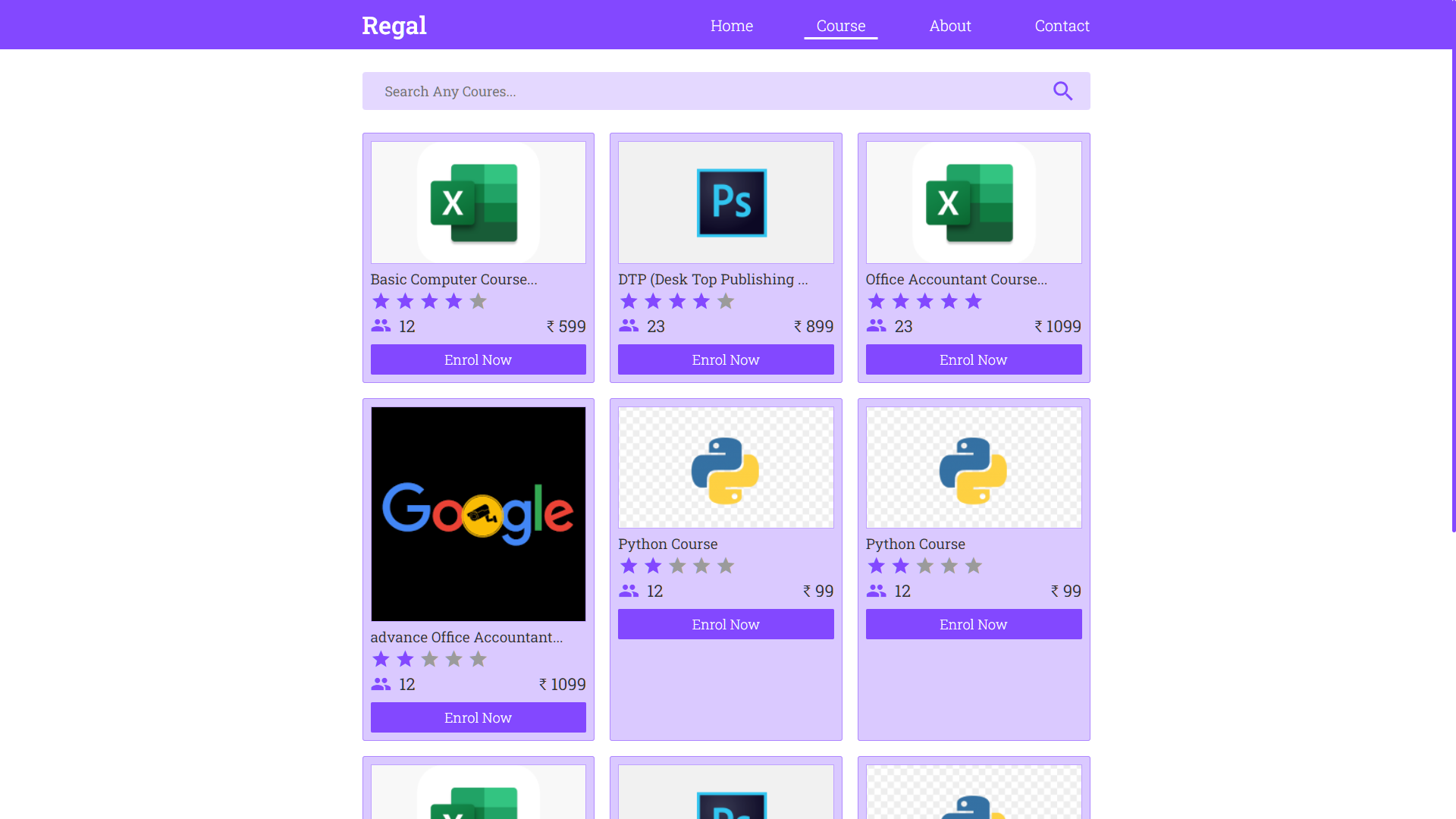Click the Google logo course thumbnail
The width and height of the screenshot is (1456, 819).
click(x=478, y=513)
